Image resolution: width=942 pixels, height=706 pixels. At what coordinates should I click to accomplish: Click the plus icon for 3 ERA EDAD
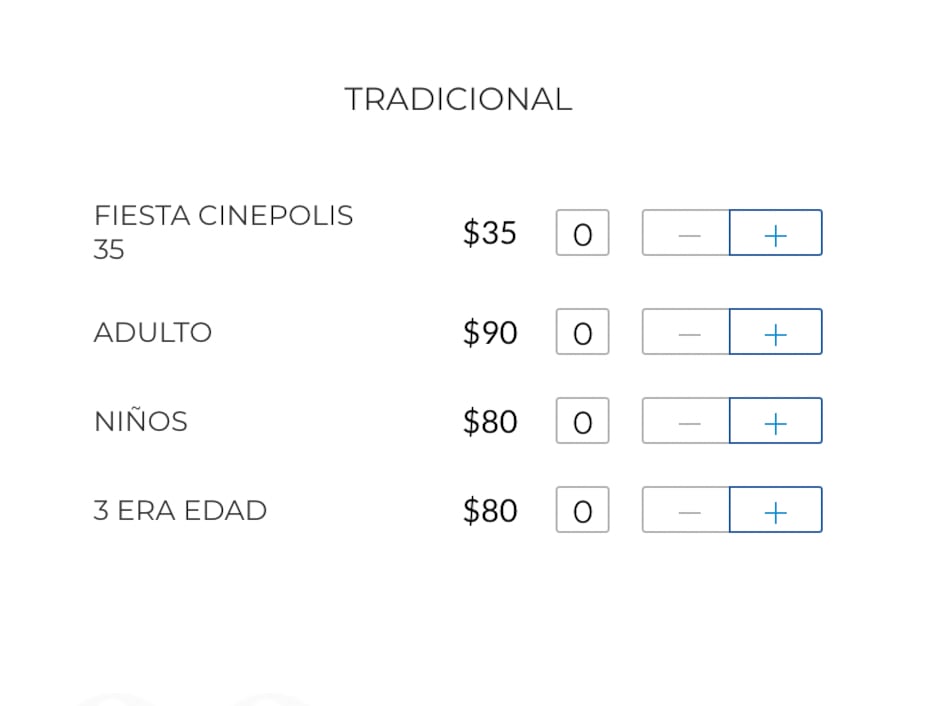pyautogui.click(x=776, y=510)
